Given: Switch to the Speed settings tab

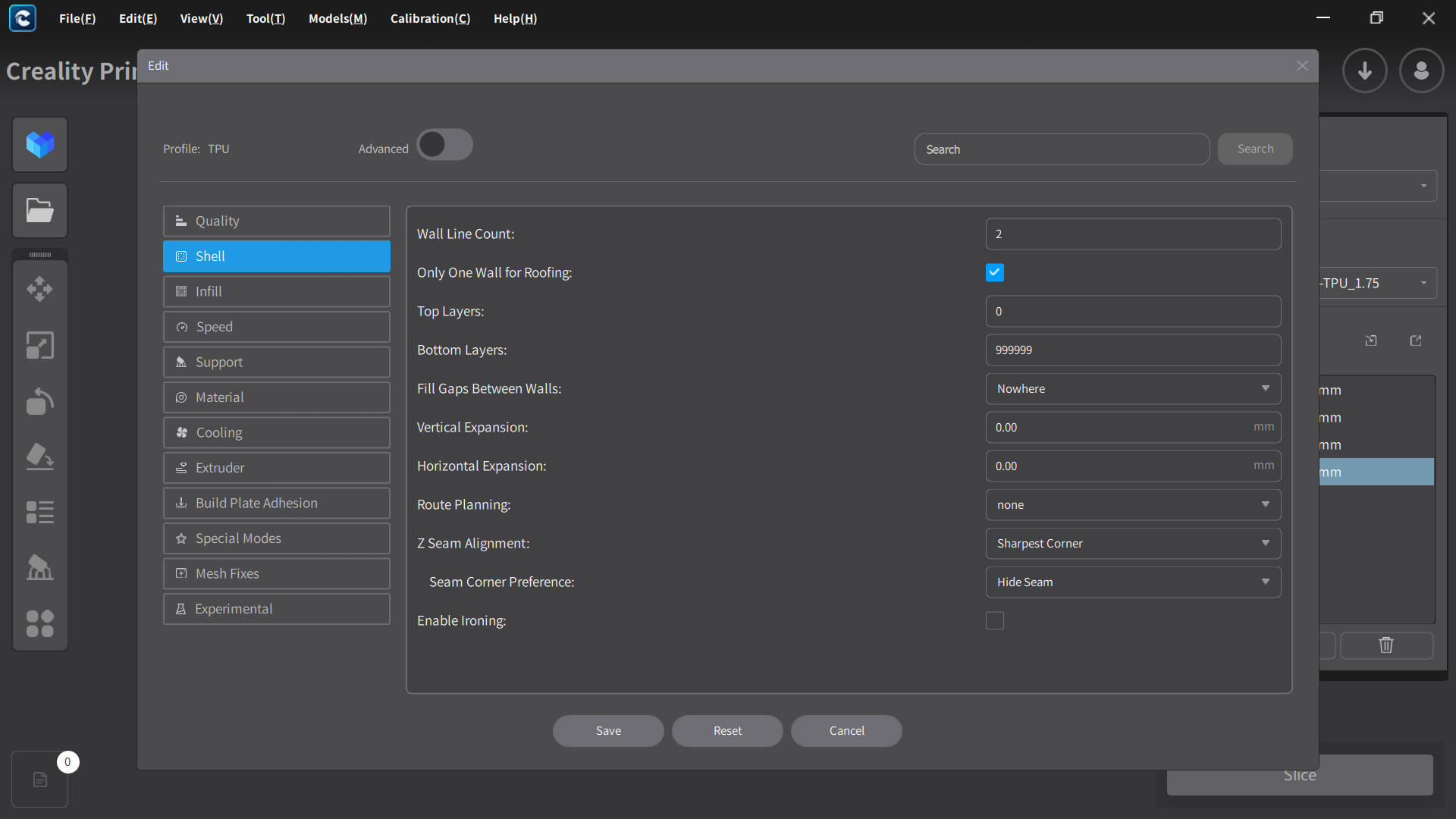Looking at the screenshot, I should pyautogui.click(x=277, y=327).
